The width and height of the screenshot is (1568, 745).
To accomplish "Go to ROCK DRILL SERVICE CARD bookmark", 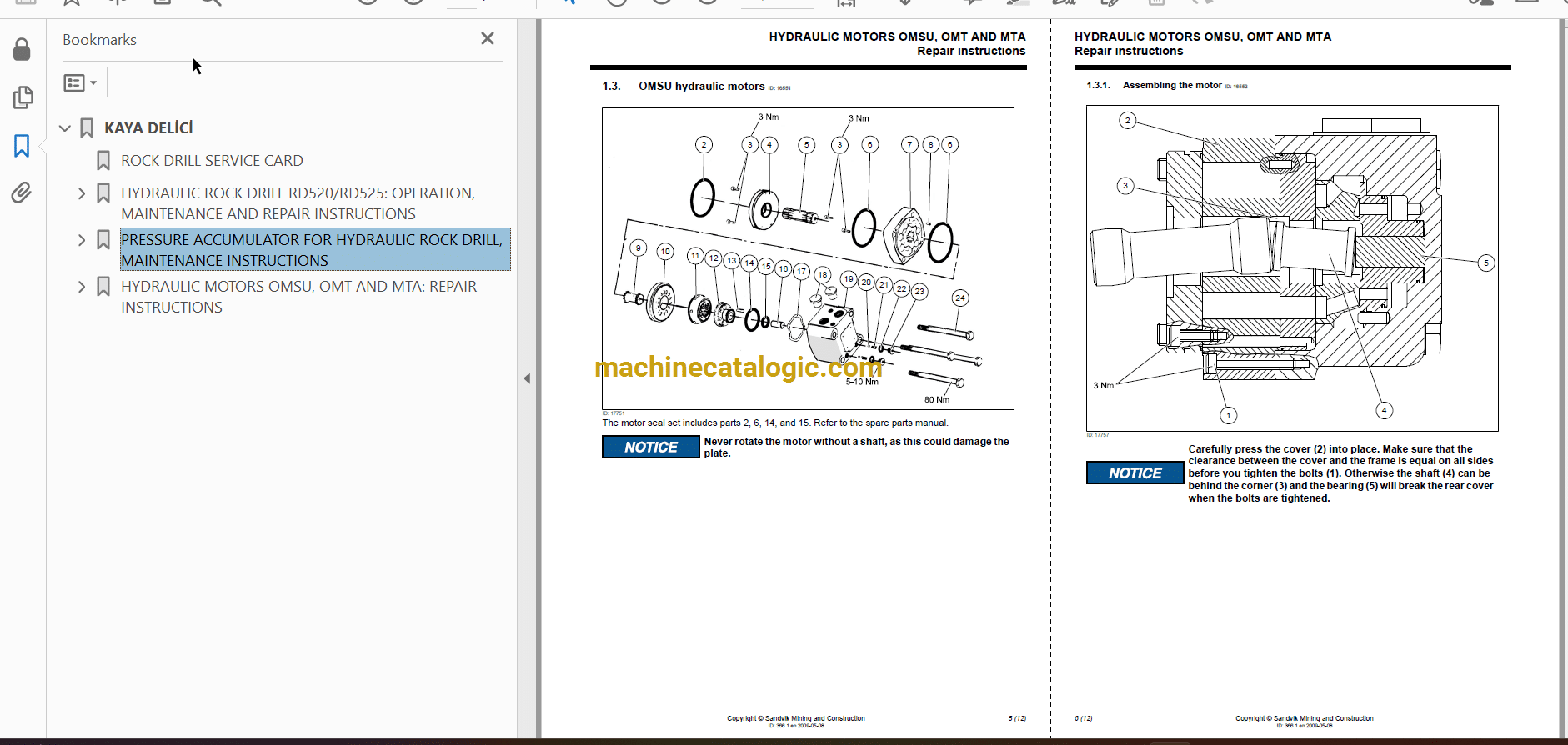I will (212, 161).
